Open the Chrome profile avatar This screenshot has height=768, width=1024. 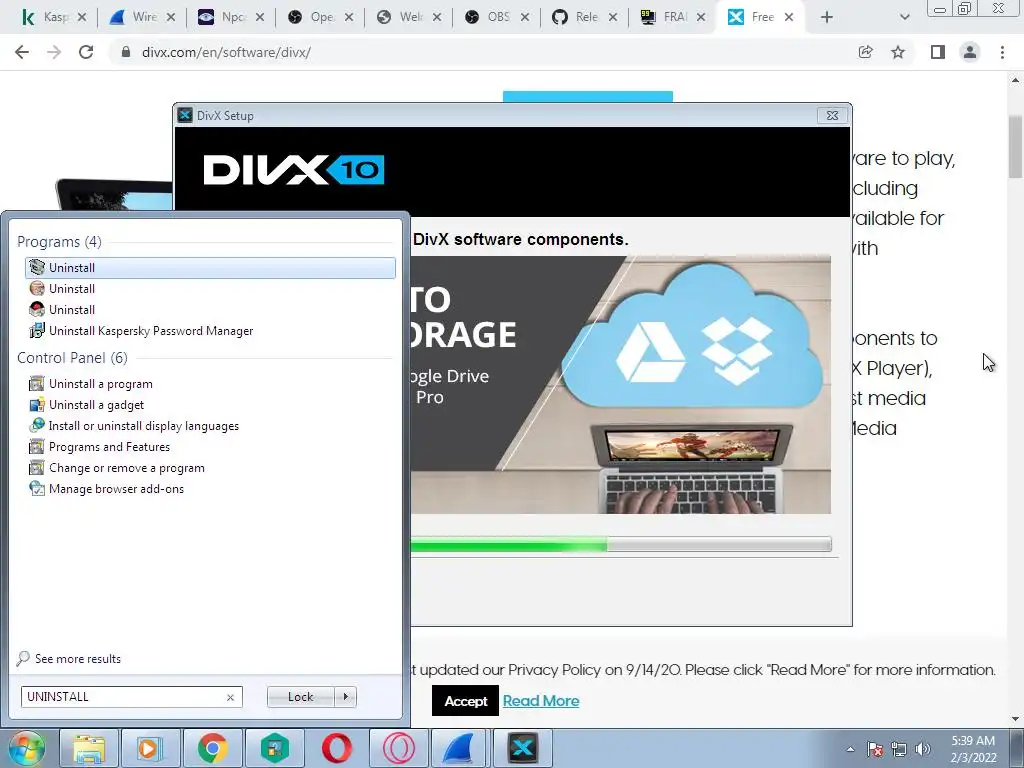click(970, 52)
